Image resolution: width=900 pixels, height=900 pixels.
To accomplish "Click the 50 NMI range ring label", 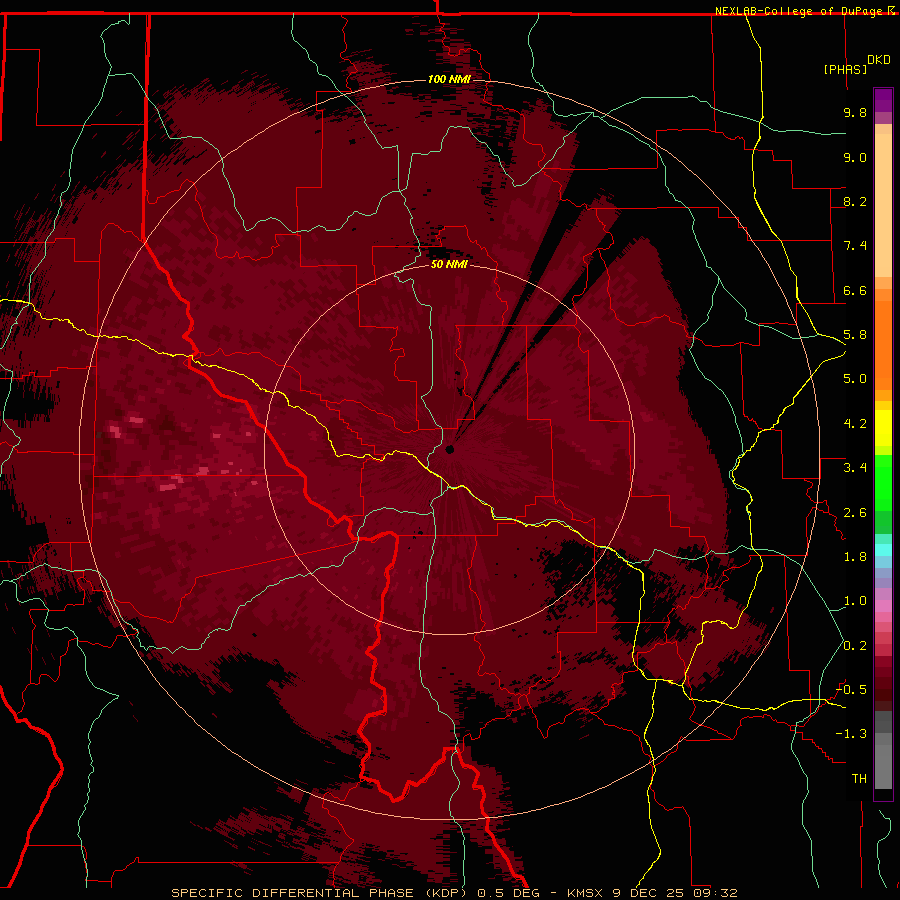I will pos(449,264).
